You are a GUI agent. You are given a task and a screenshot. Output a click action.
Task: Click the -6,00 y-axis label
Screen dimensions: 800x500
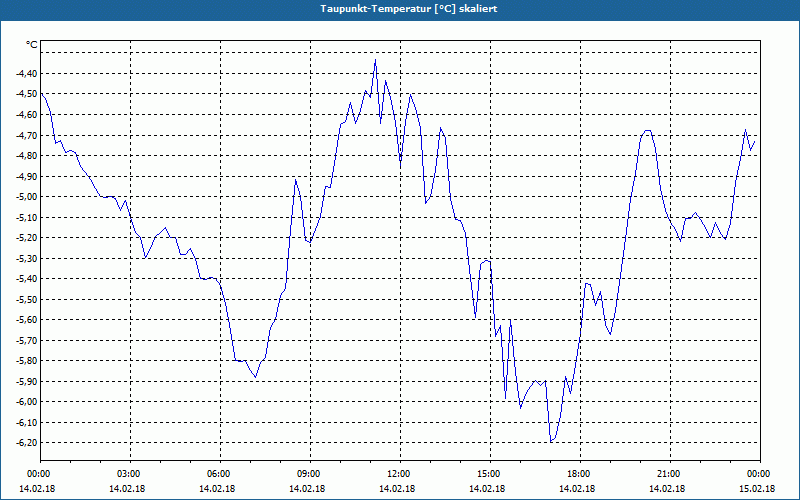pos(27,402)
